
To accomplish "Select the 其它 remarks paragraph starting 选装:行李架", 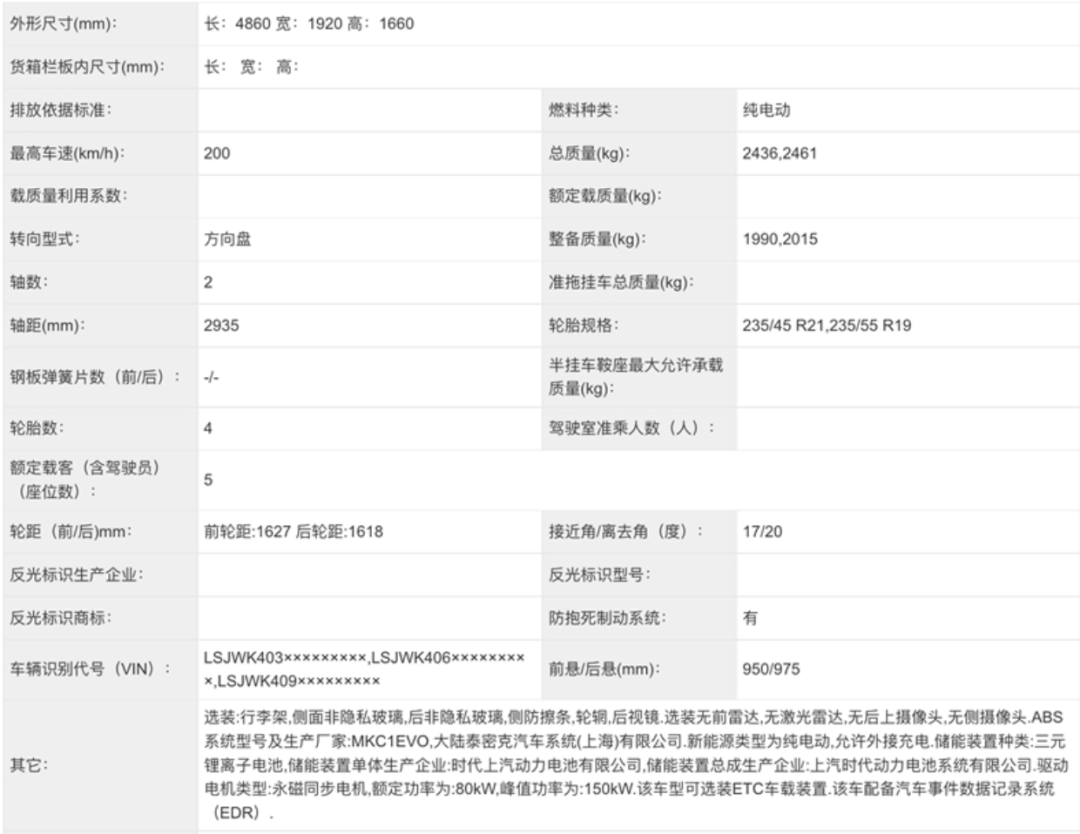I will pos(636,765).
